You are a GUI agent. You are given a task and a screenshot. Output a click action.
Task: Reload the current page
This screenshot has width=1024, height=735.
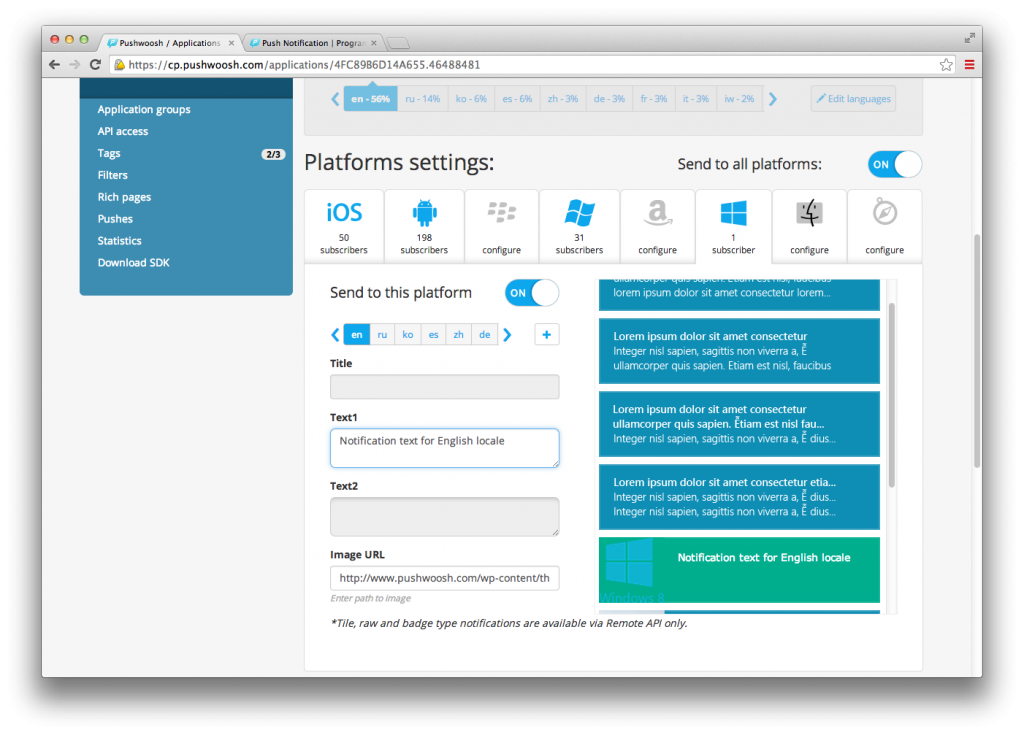click(x=95, y=65)
